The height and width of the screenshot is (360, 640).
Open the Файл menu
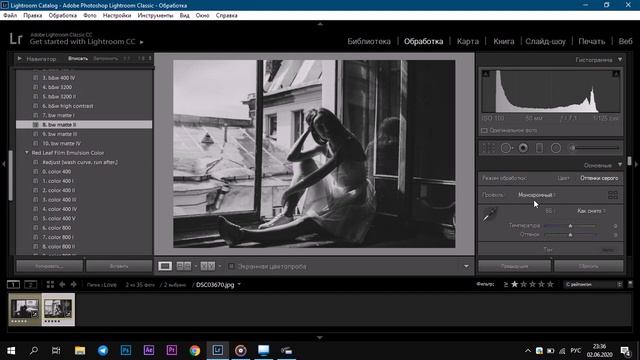pyautogui.click(x=10, y=15)
